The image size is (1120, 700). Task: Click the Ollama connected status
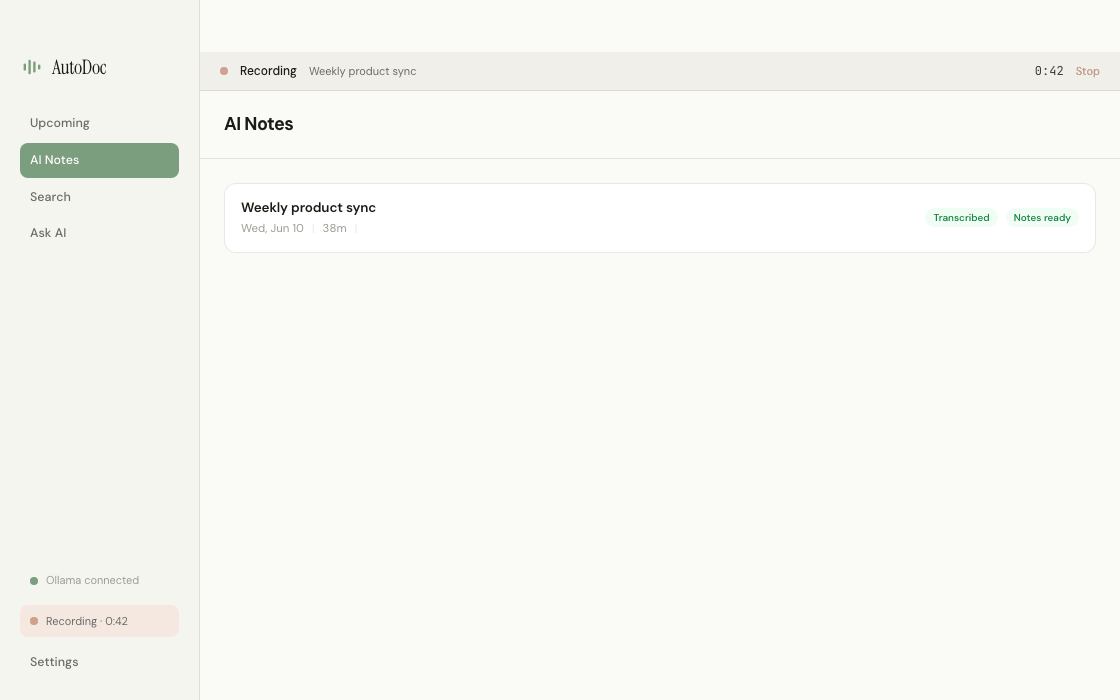[84, 581]
